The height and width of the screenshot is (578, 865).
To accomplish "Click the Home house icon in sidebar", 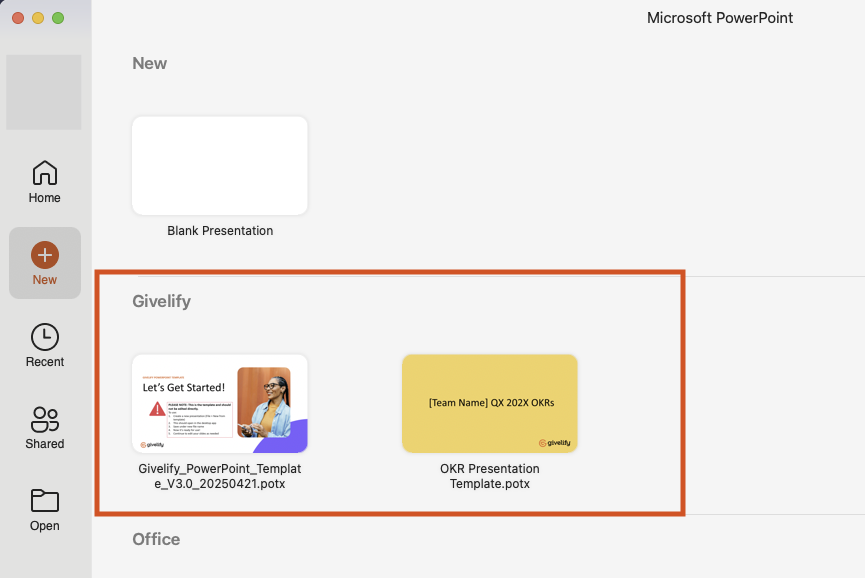I will (45, 173).
